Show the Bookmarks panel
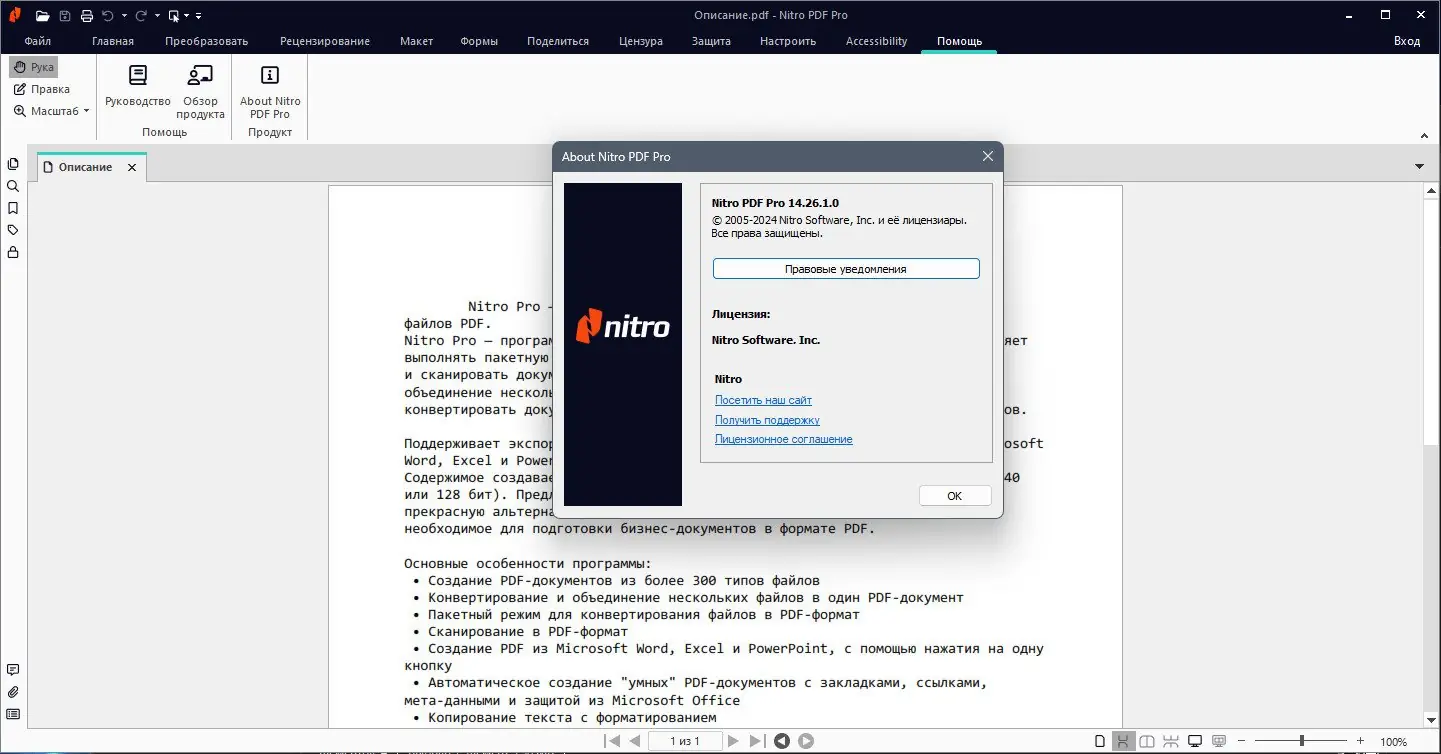Screen dimensions: 1441x754 click(13, 208)
